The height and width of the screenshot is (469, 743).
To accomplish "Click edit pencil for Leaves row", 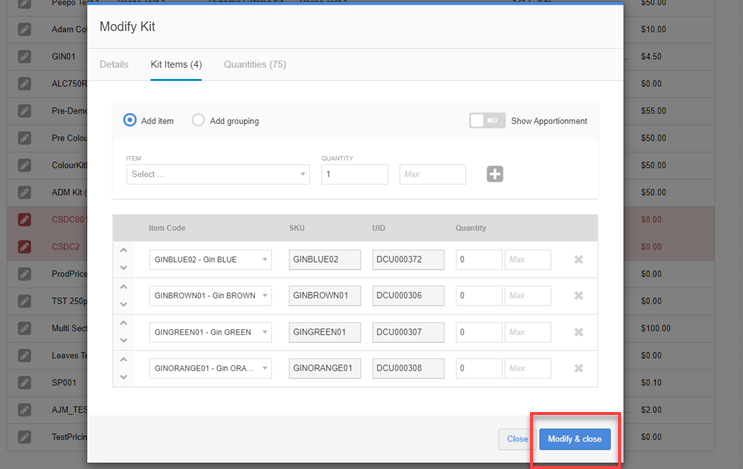I will (x=25, y=355).
